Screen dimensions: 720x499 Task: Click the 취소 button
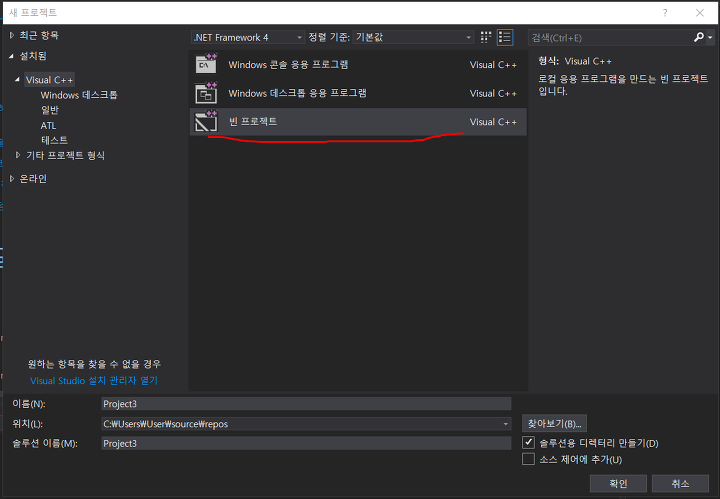coord(680,483)
